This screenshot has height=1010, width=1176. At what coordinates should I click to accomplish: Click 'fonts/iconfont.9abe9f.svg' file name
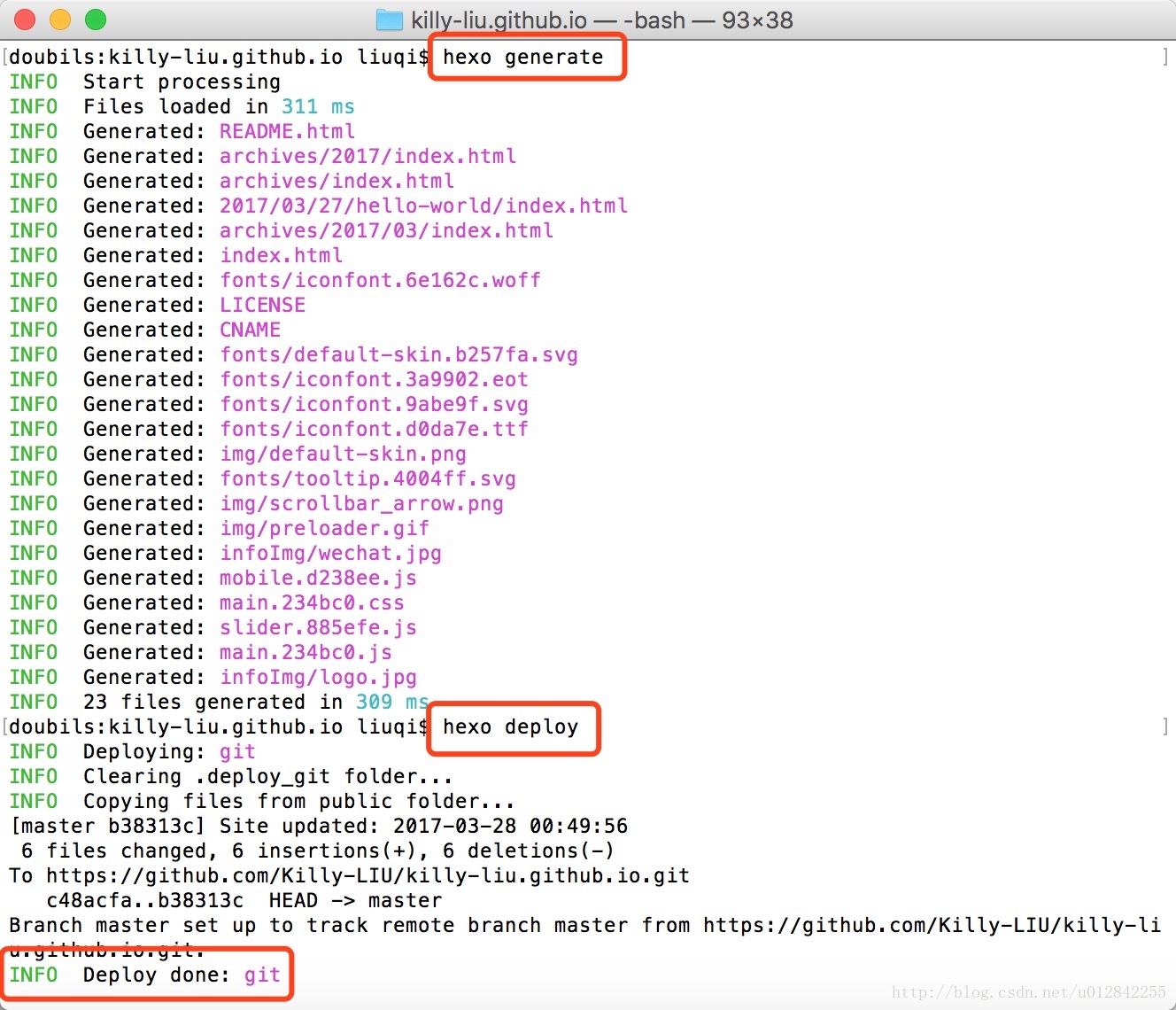pos(375,405)
